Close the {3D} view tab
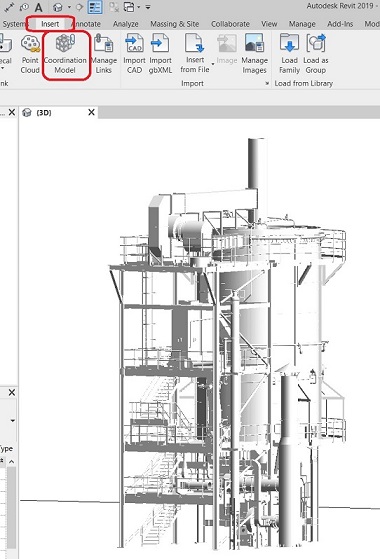The height and width of the screenshot is (559, 380). point(91,112)
